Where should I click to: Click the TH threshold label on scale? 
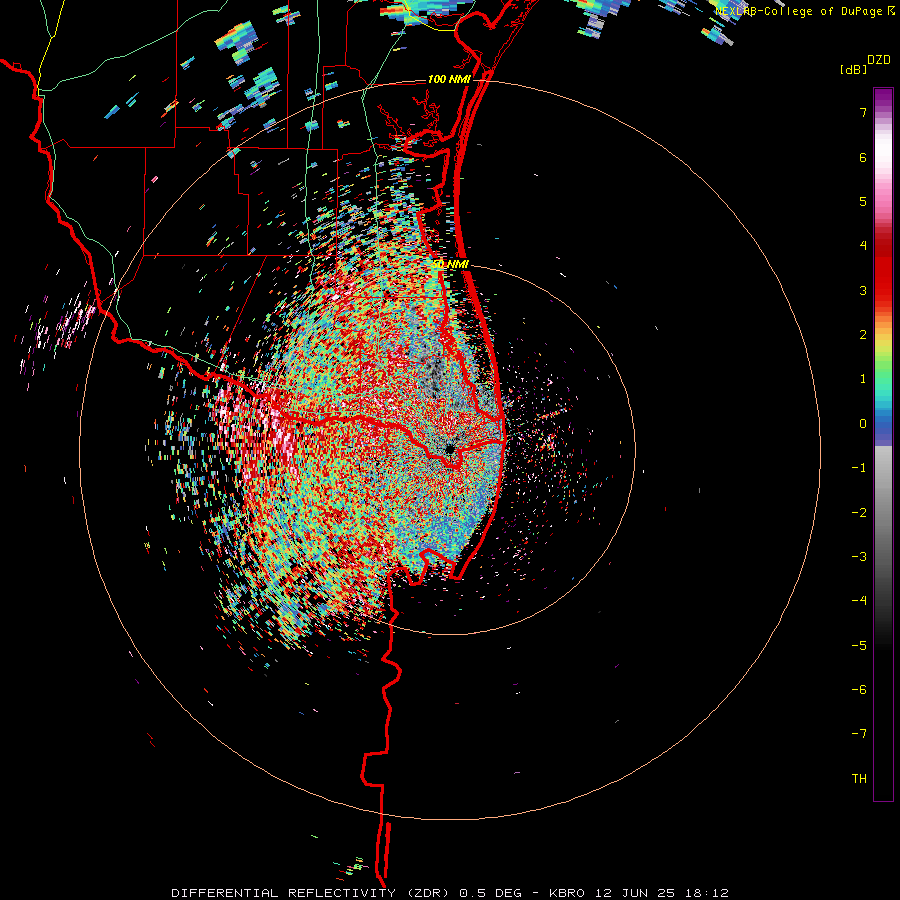tap(859, 778)
